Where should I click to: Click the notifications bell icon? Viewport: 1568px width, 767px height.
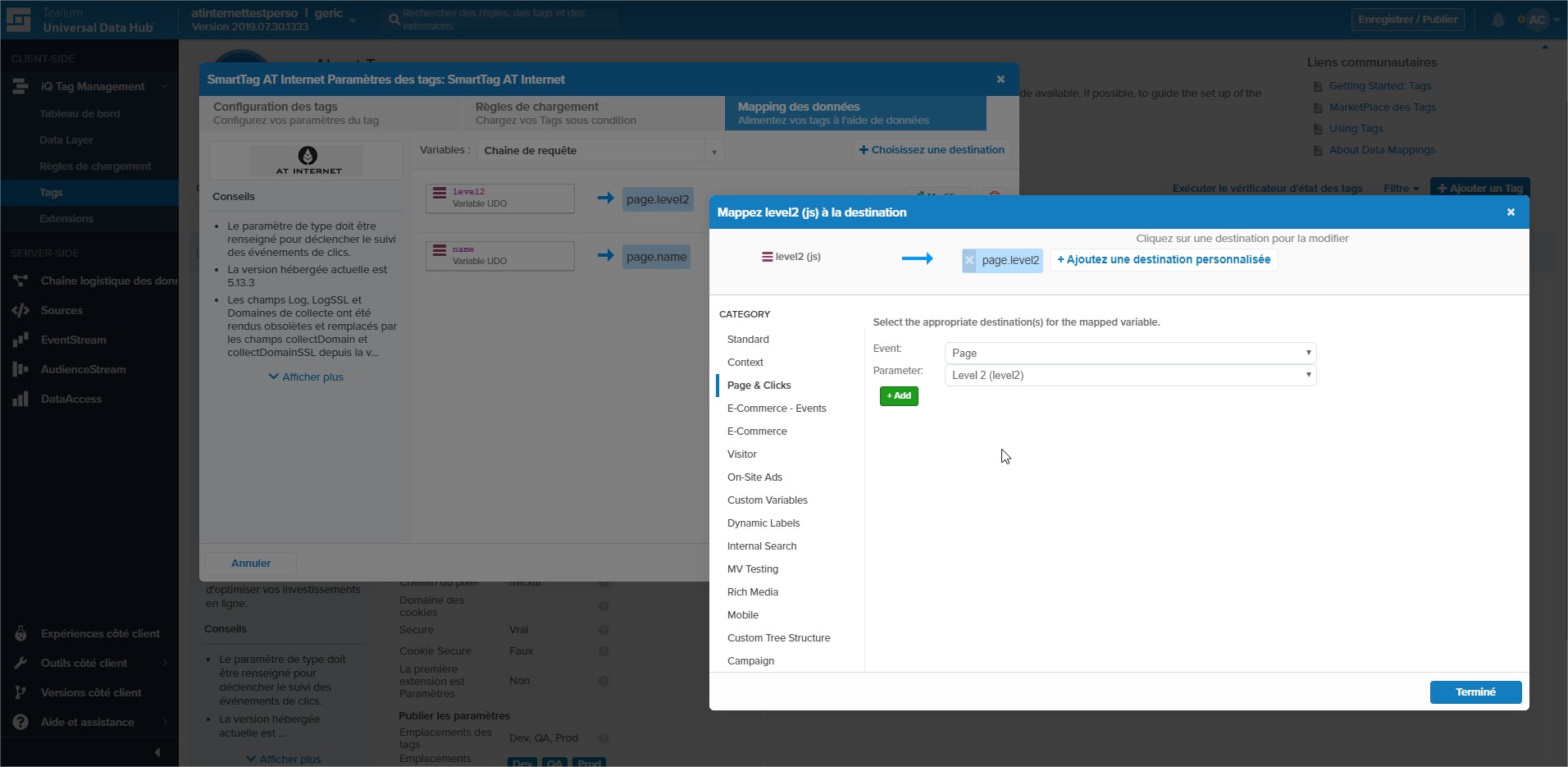(1497, 20)
